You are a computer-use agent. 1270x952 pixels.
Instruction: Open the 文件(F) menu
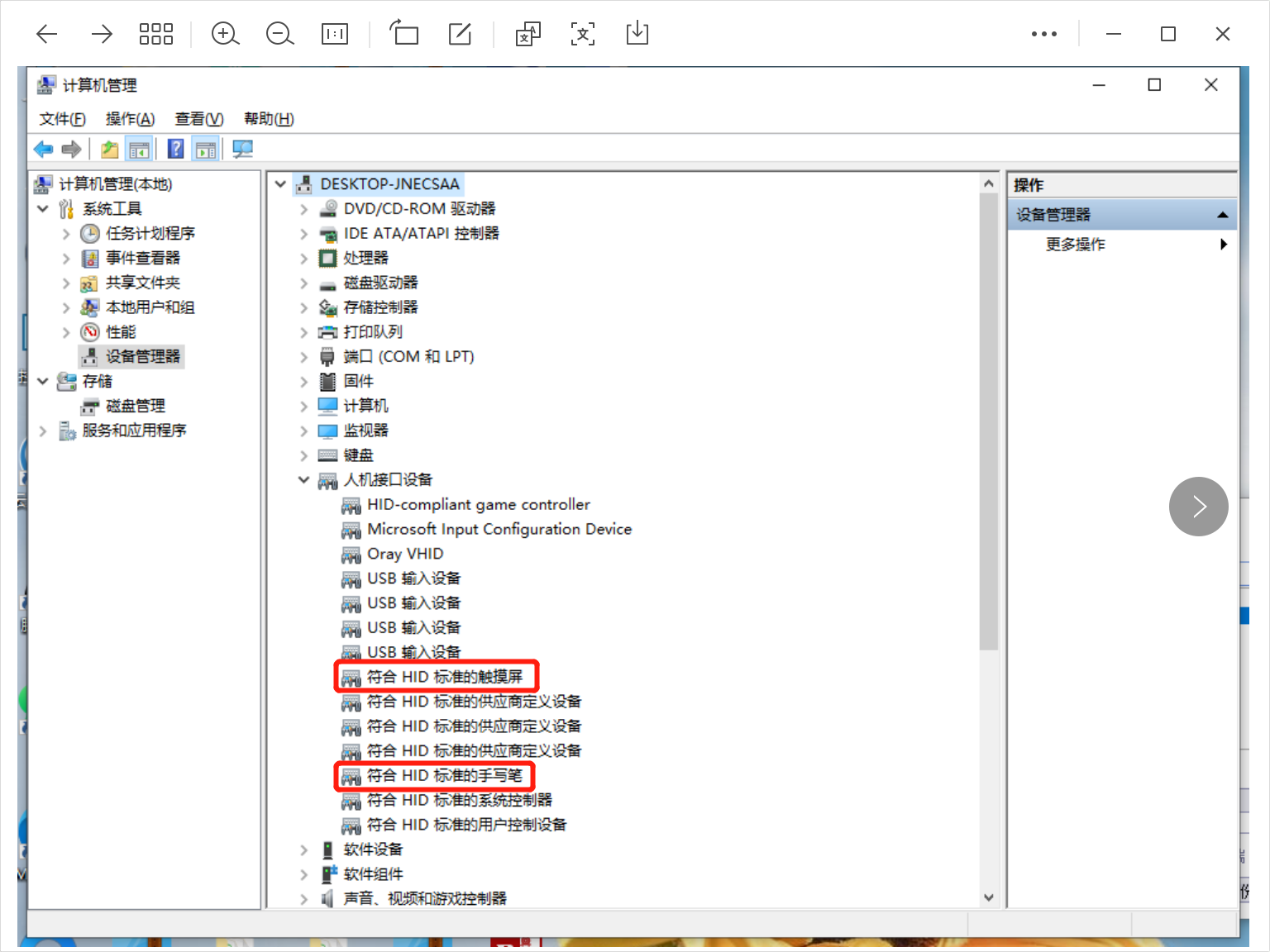pyautogui.click(x=62, y=119)
